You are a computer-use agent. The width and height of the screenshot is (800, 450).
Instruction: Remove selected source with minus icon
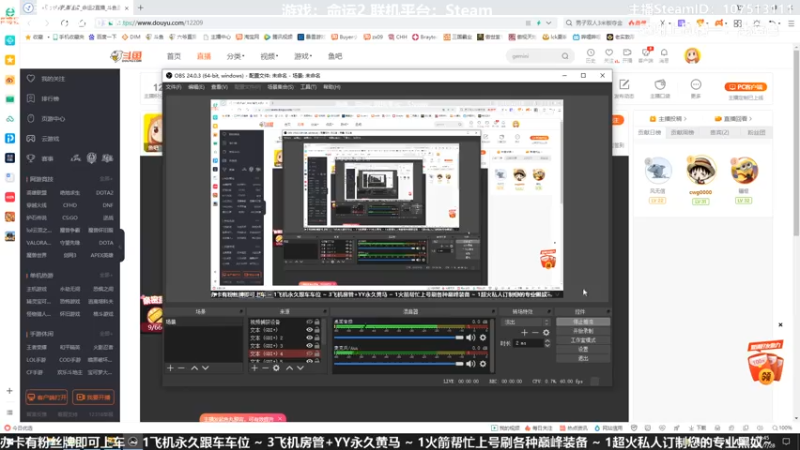point(265,368)
